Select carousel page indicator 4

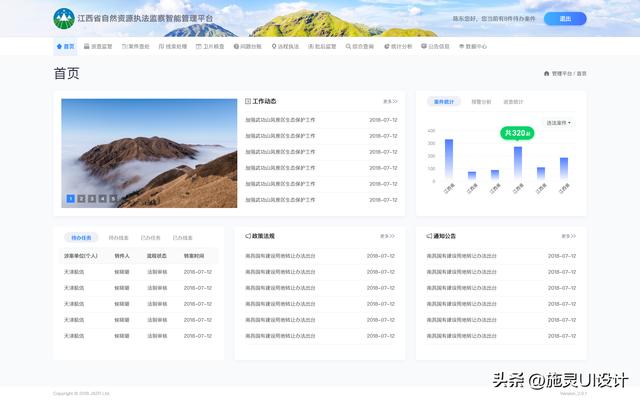102,198
